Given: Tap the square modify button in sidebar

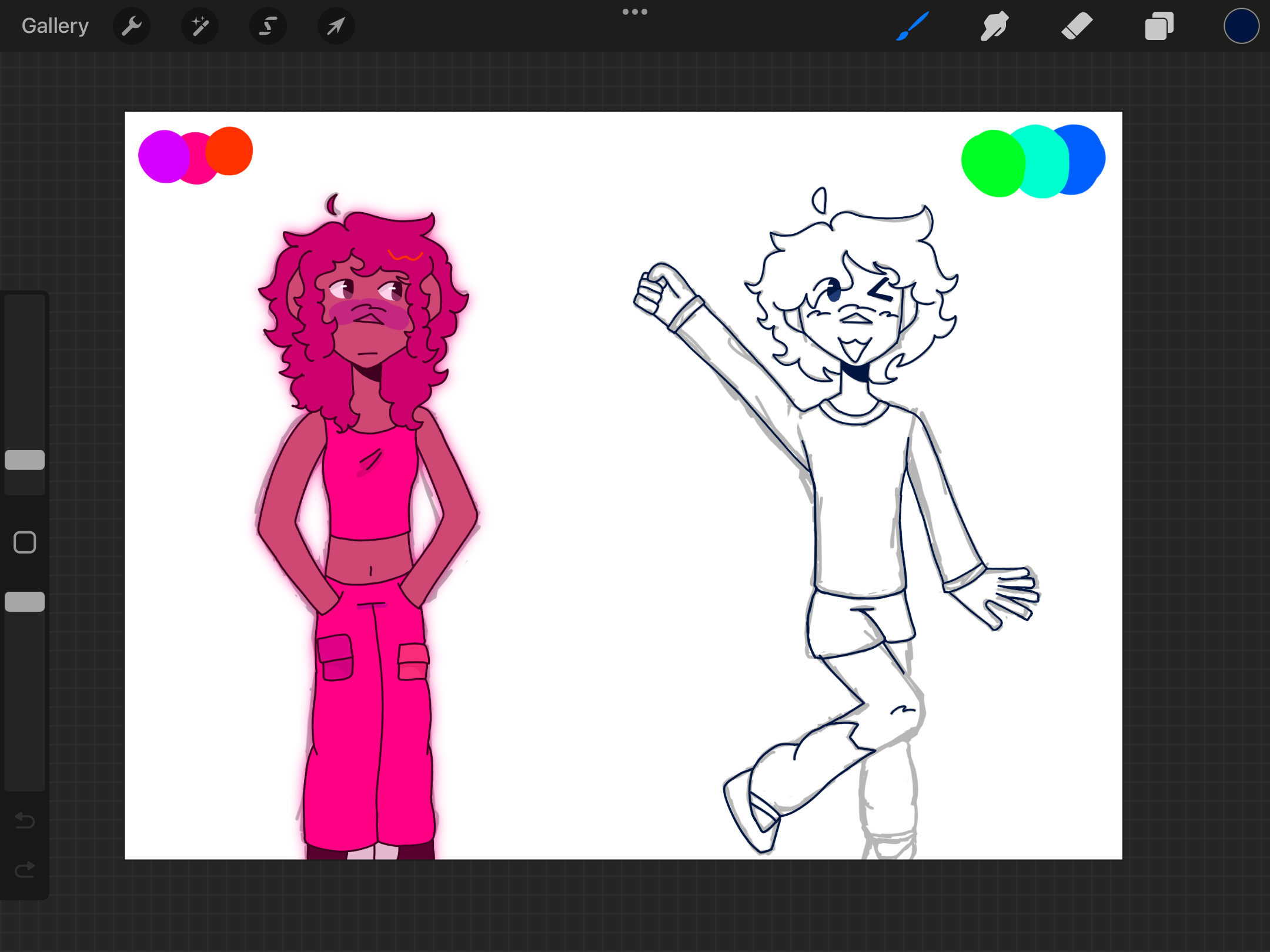Looking at the screenshot, I should [25, 542].
